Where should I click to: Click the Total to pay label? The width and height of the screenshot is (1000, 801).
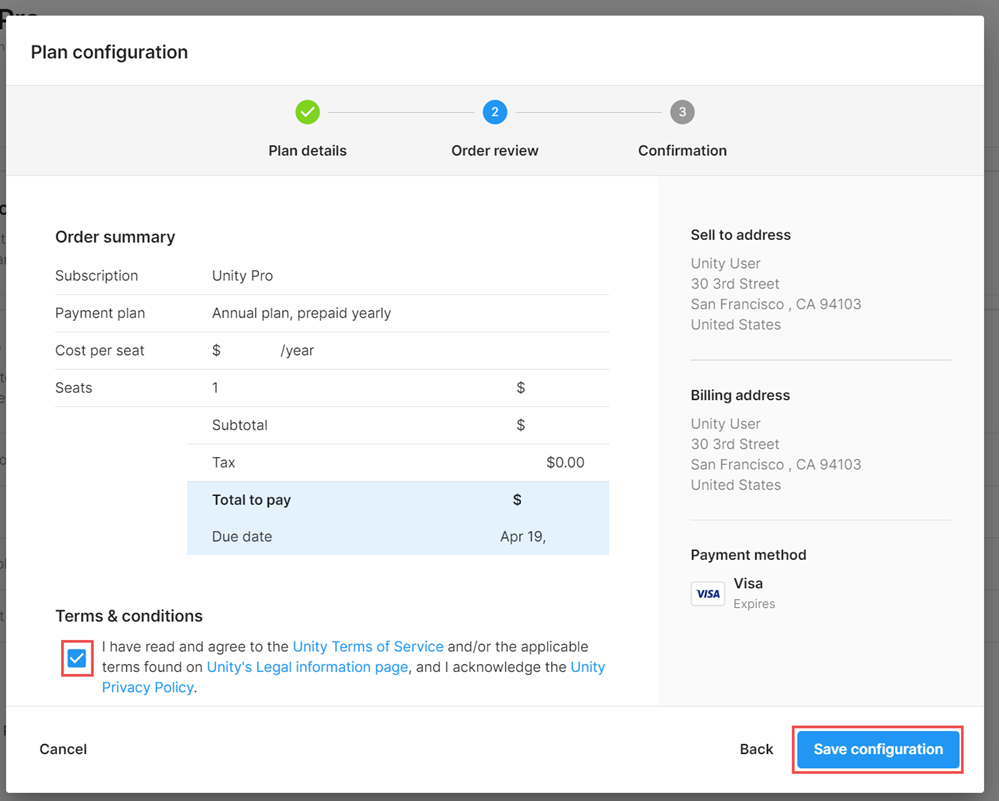(x=251, y=500)
